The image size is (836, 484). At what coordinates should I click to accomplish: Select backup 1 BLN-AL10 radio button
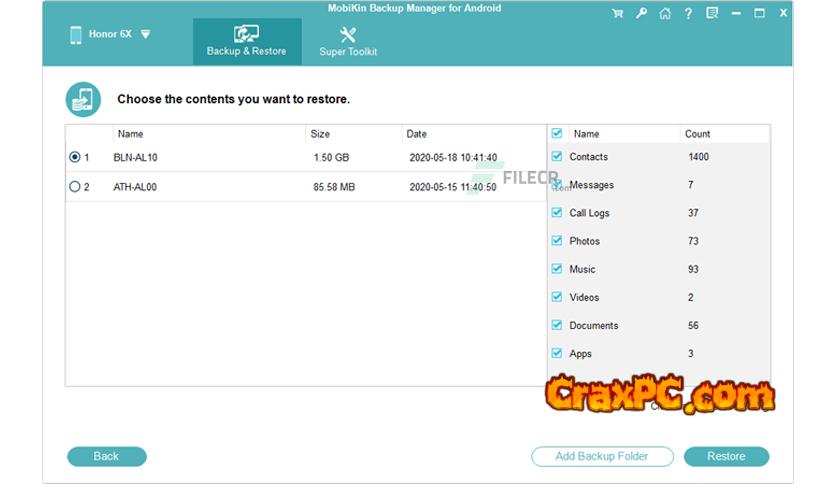pyautogui.click(x=75, y=157)
